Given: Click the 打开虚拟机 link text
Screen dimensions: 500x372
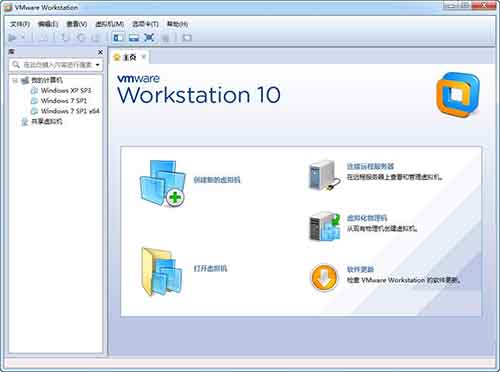Looking at the screenshot, I should [210, 269].
